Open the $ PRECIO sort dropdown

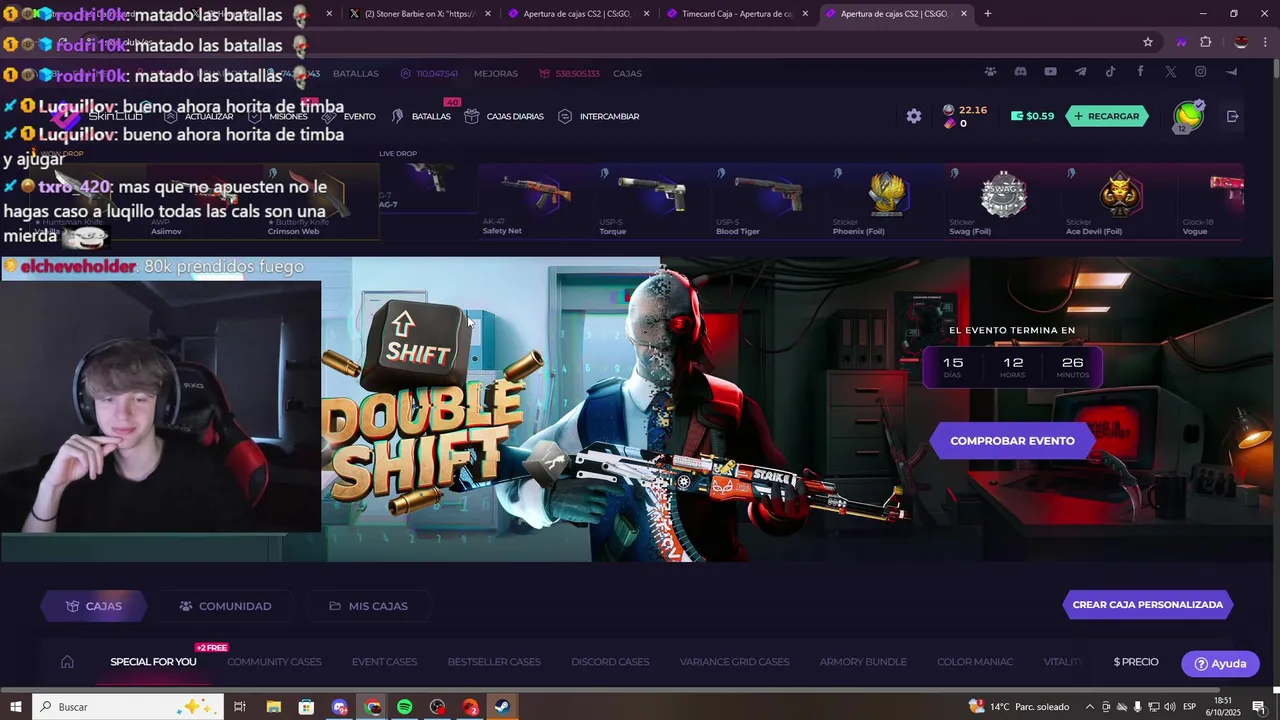(x=1136, y=662)
